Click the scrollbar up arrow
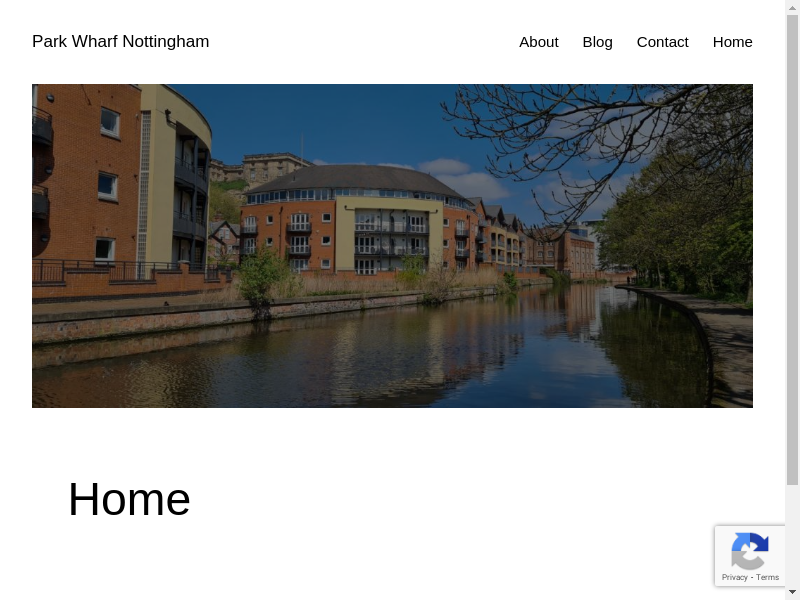The height and width of the screenshot is (600, 800). tap(792, 6)
